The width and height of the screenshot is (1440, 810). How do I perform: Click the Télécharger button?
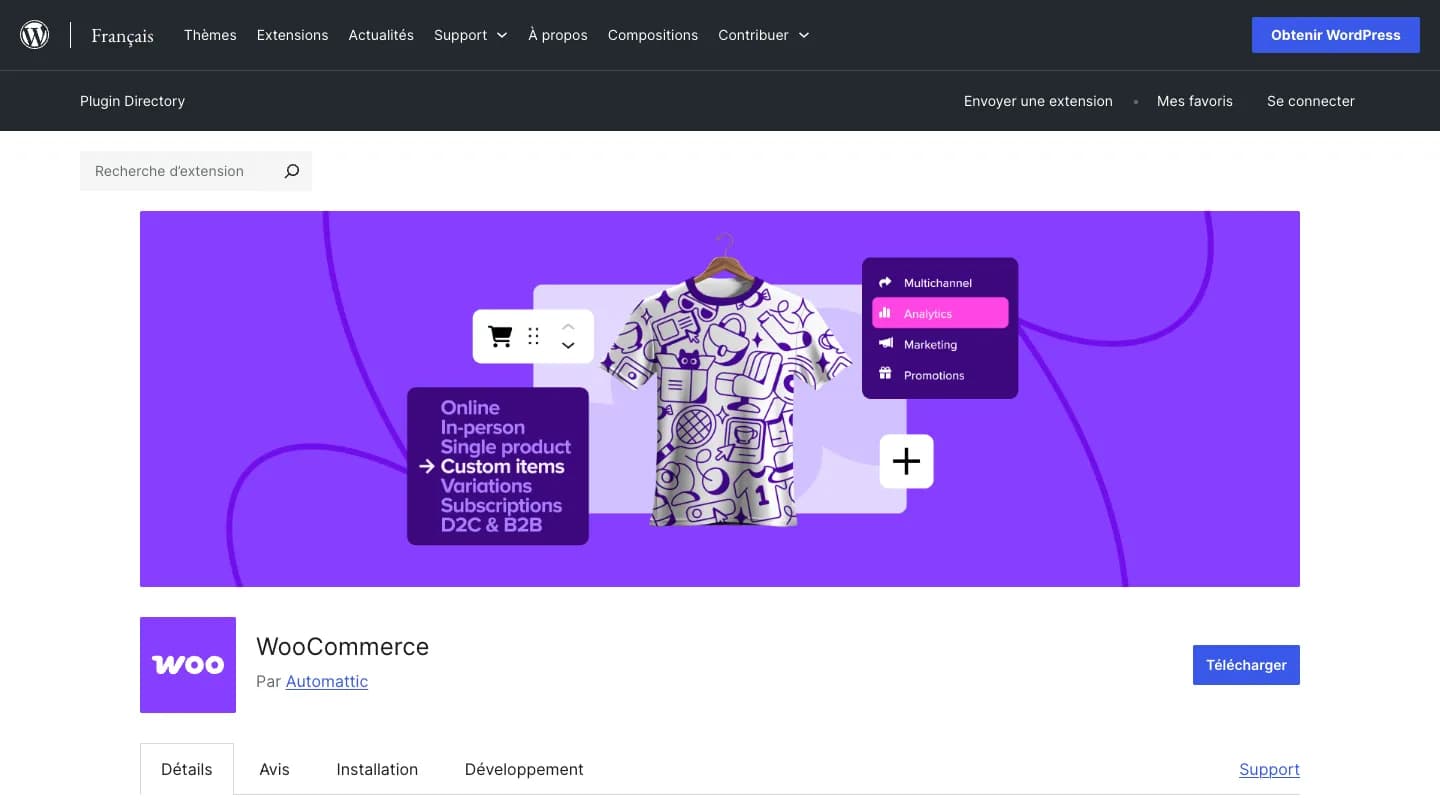(1246, 665)
